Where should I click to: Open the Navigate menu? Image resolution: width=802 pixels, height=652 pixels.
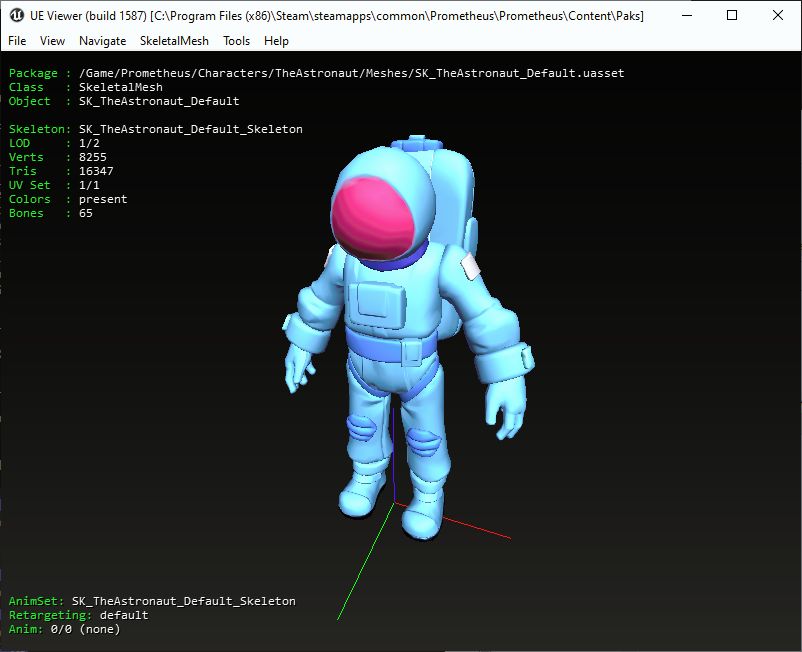102,41
